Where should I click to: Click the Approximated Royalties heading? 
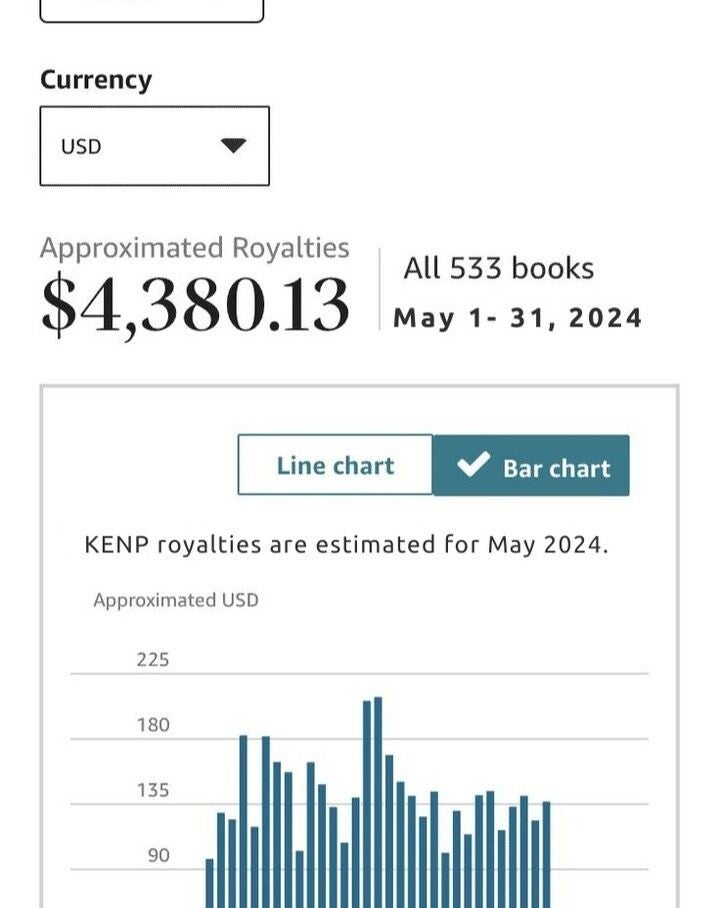(195, 248)
